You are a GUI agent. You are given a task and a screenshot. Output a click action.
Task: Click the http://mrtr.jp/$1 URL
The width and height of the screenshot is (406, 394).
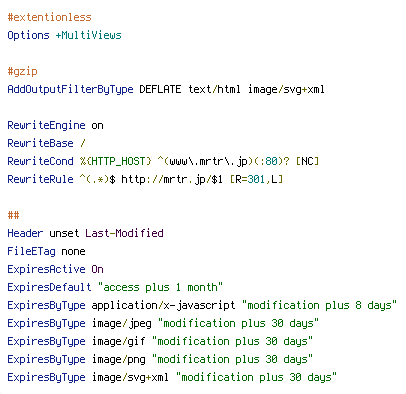pyautogui.click(x=172, y=179)
